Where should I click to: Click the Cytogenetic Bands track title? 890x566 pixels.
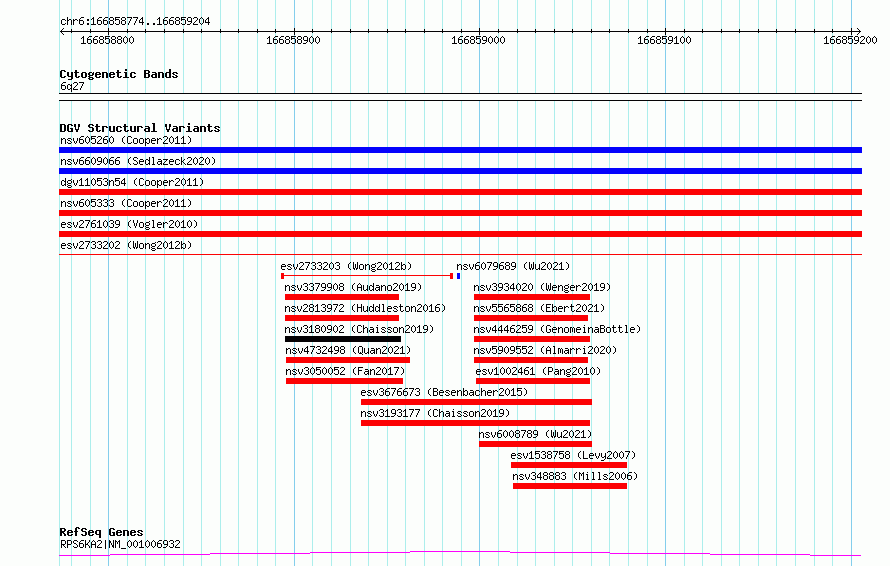(x=119, y=74)
